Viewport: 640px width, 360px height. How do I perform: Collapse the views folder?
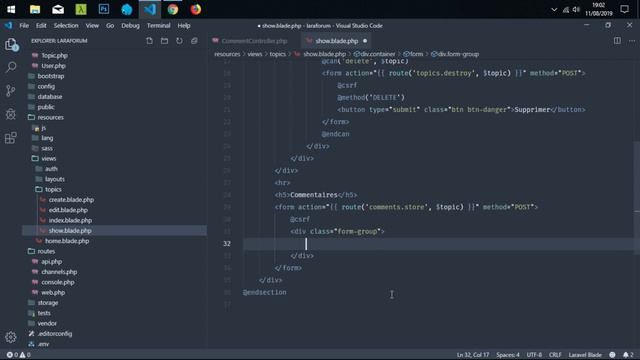(48, 158)
